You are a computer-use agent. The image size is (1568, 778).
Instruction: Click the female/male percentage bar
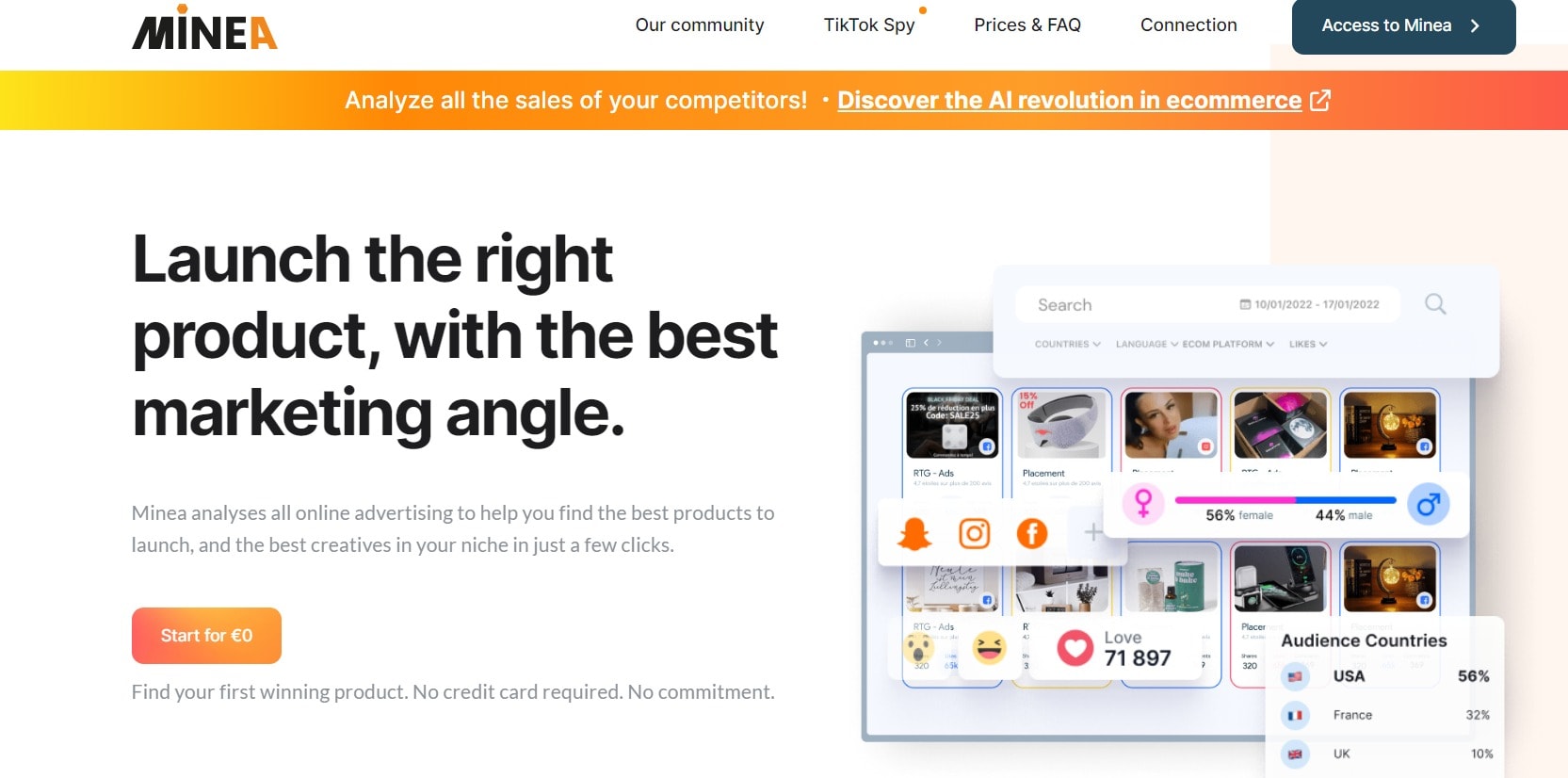click(1285, 500)
